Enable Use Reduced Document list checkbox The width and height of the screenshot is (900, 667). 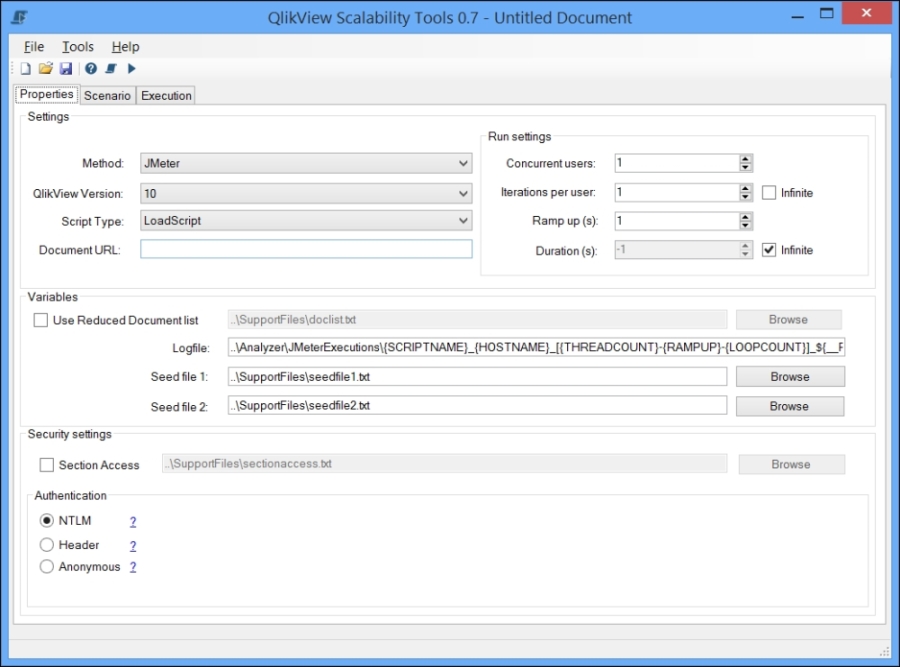pos(41,320)
